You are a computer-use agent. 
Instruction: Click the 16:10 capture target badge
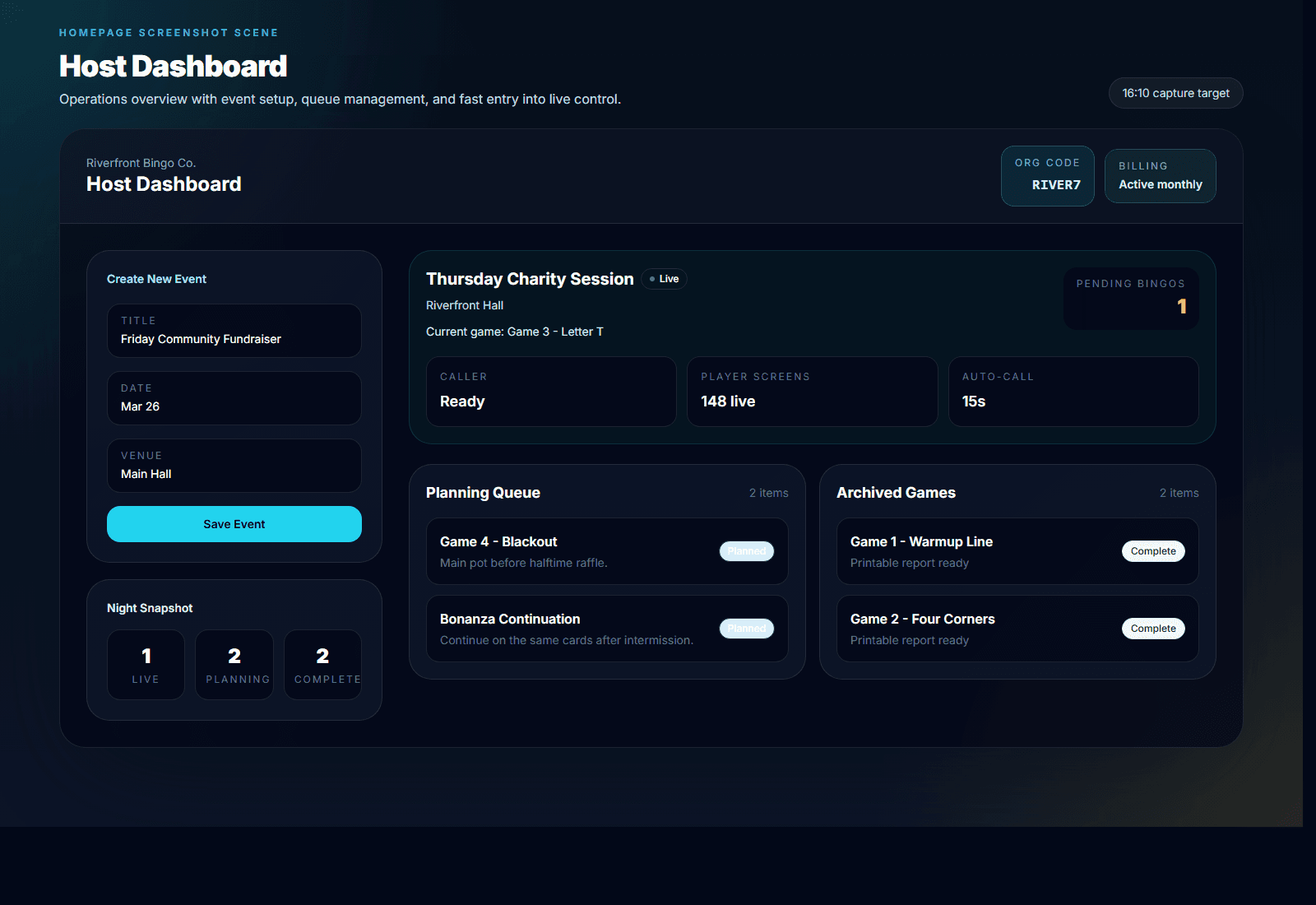click(x=1175, y=93)
